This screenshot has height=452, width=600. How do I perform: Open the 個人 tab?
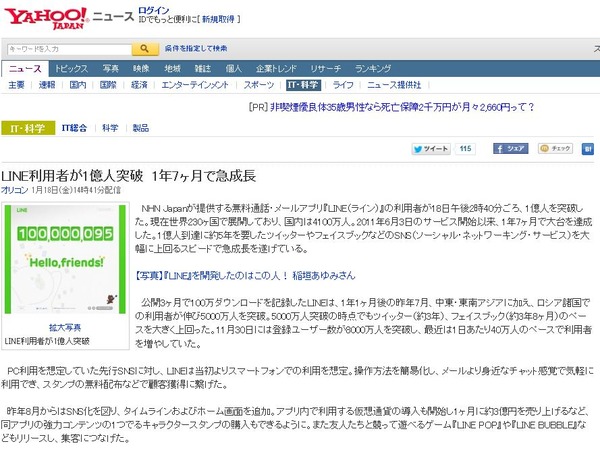(233, 69)
